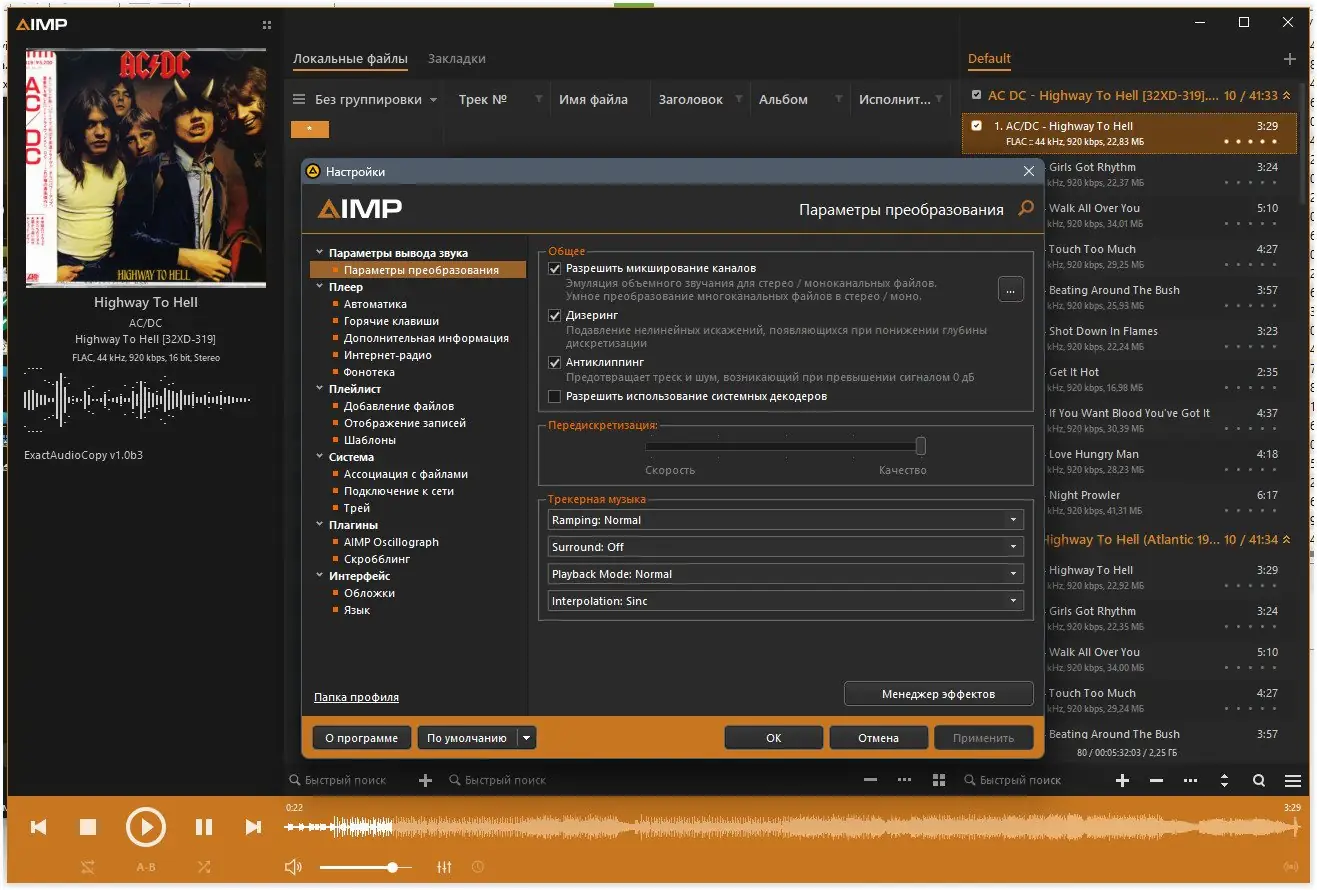Click the add files plus icon
1317x890 pixels.
pyautogui.click(x=1122, y=780)
